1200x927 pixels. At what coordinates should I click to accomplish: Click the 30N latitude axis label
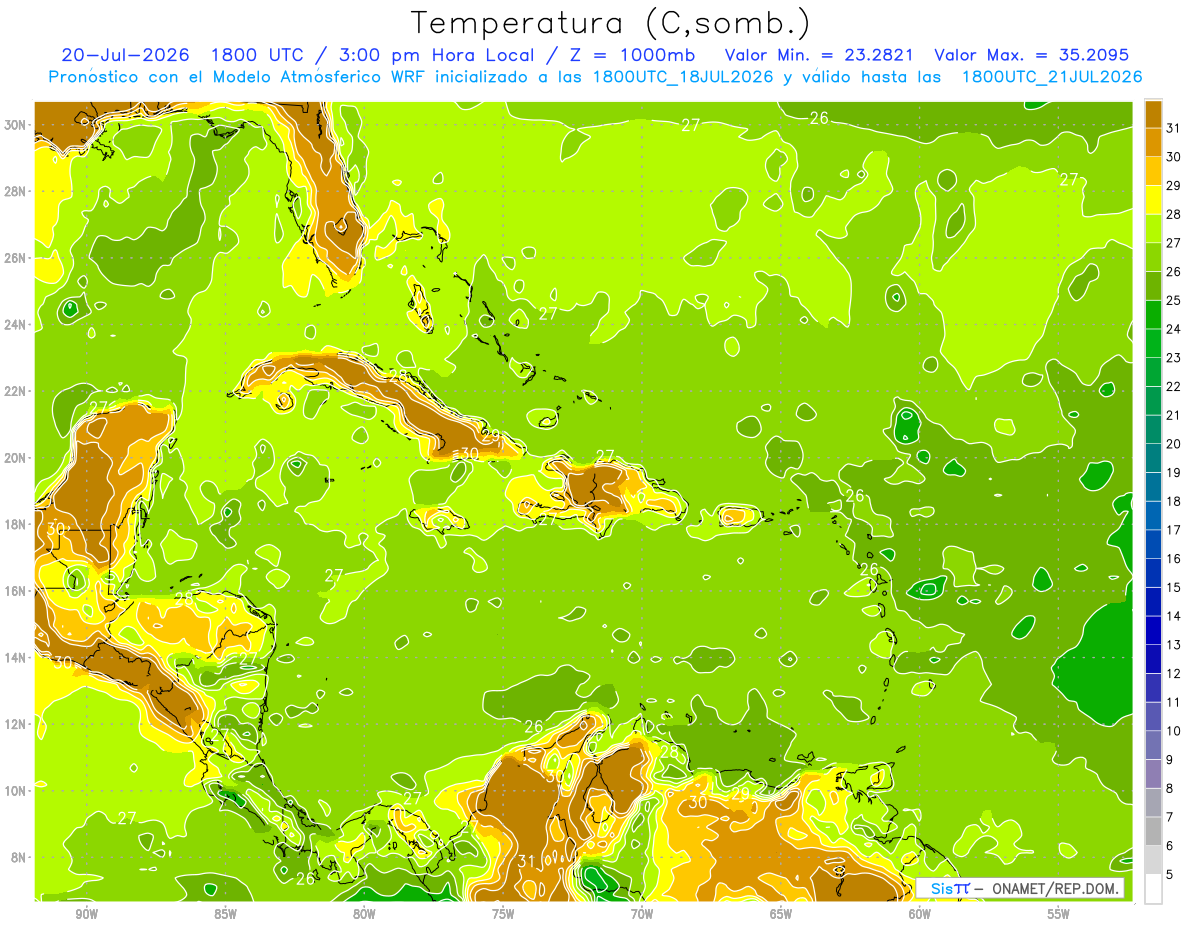(17, 124)
